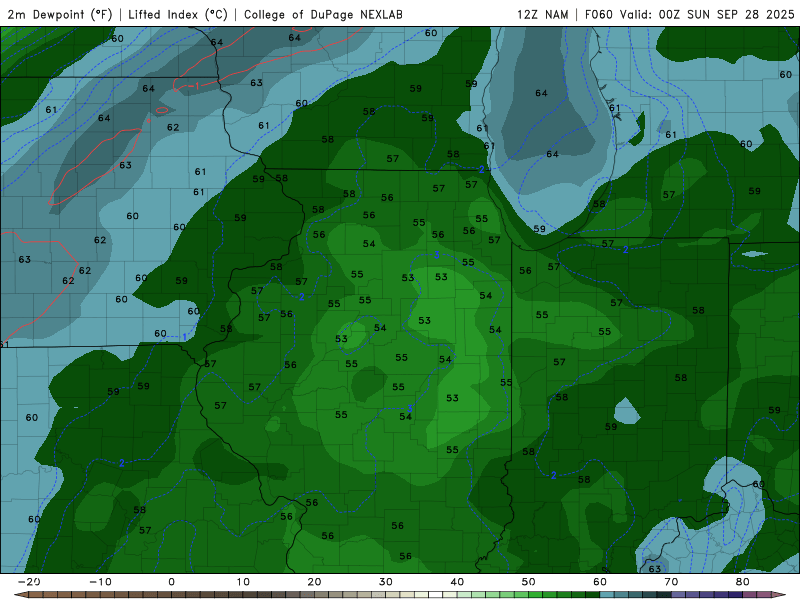Click the "00Z SUN SEP 28 2025" valid time
The width and height of the screenshot is (800, 600).
pyautogui.click(x=727, y=14)
